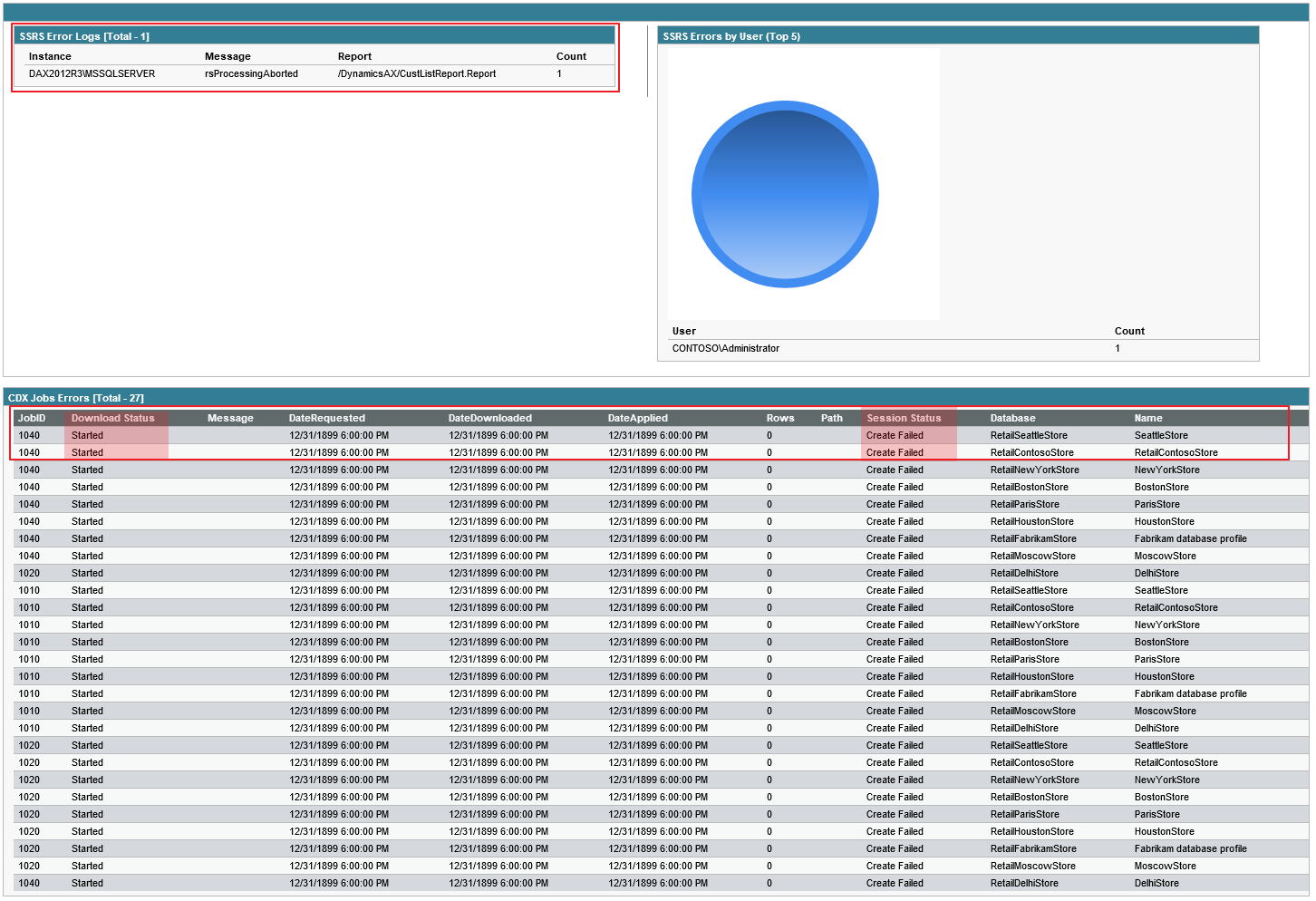1316x901 pixels.
Task: Click the Session Status column header
Action: pyautogui.click(x=904, y=418)
